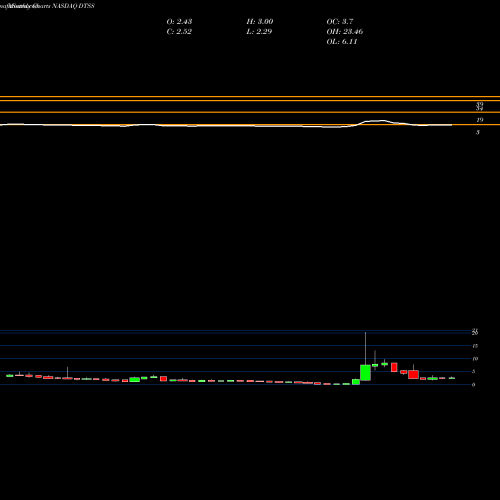Click price axis label 10
Viewport: 500px width, 500px height.
point(475,359)
